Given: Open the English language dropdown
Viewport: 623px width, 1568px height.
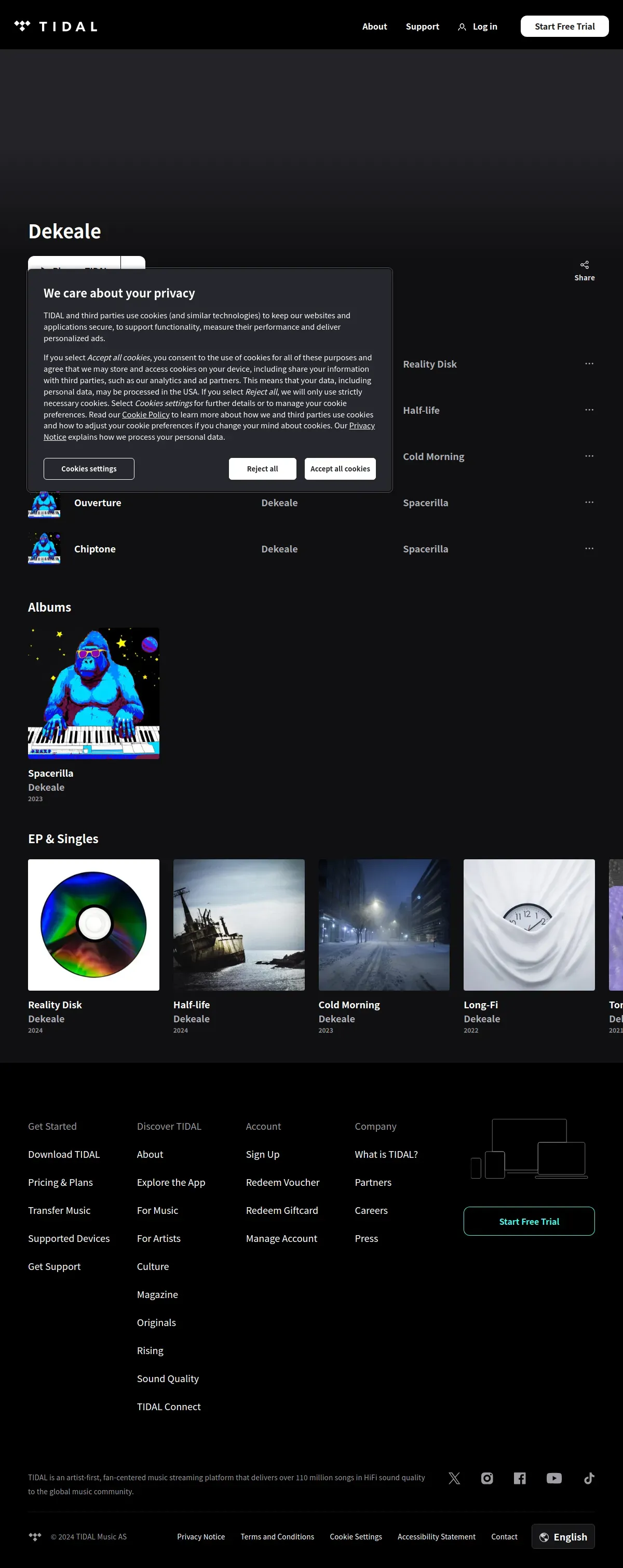Looking at the screenshot, I should 563,1536.
